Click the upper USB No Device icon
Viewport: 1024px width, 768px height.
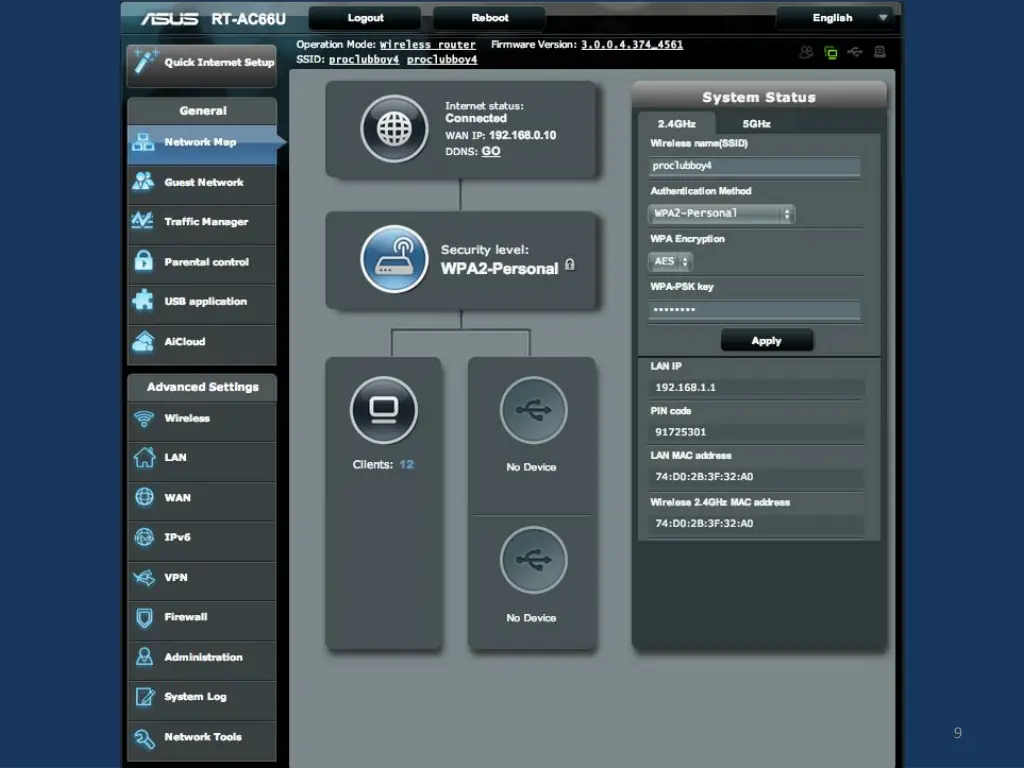click(x=533, y=410)
